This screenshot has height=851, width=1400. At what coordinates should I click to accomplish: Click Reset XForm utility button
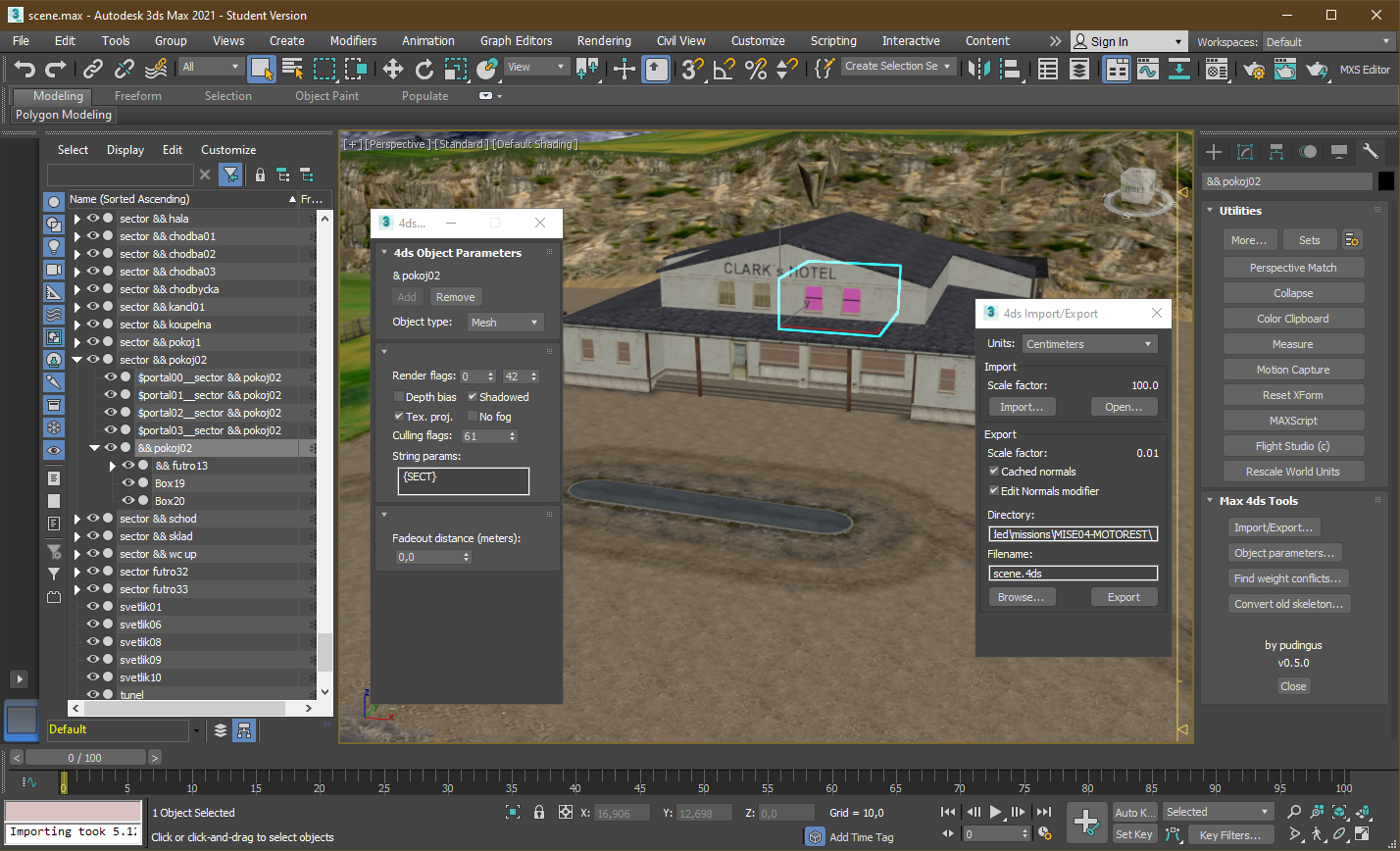coord(1292,395)
